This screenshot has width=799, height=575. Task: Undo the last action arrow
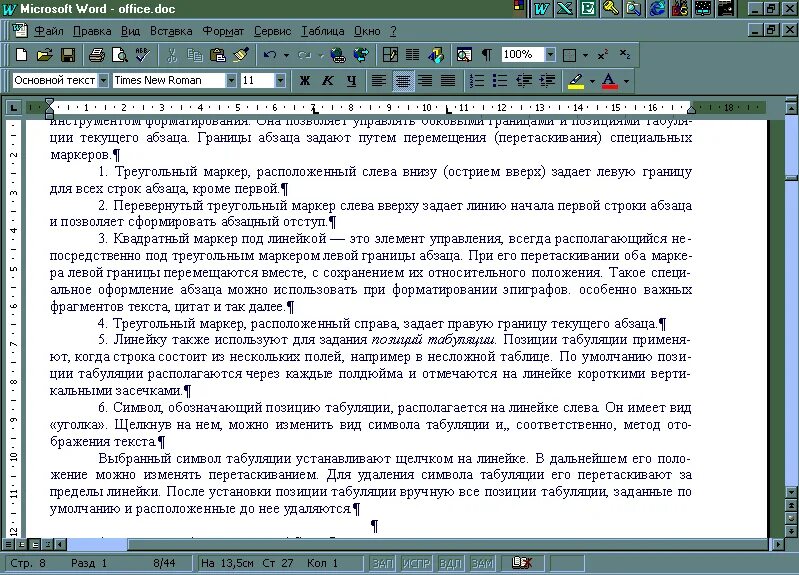click(270, 55)
